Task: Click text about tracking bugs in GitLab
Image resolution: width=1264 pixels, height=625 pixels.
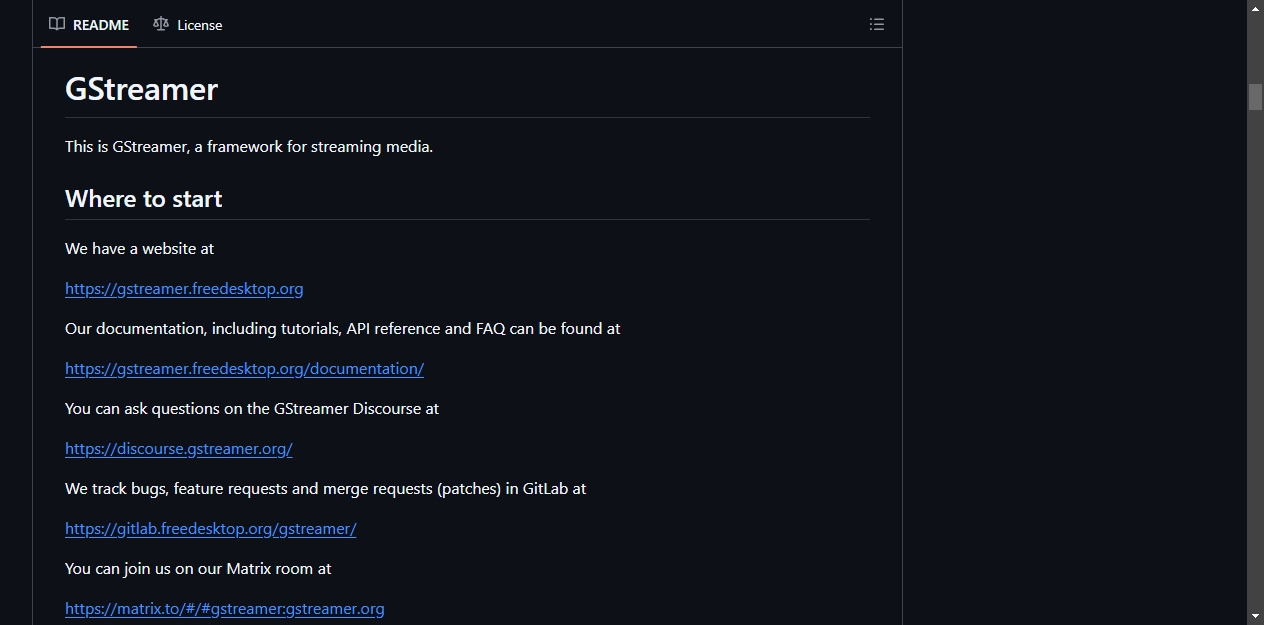Action: [326, 489]
